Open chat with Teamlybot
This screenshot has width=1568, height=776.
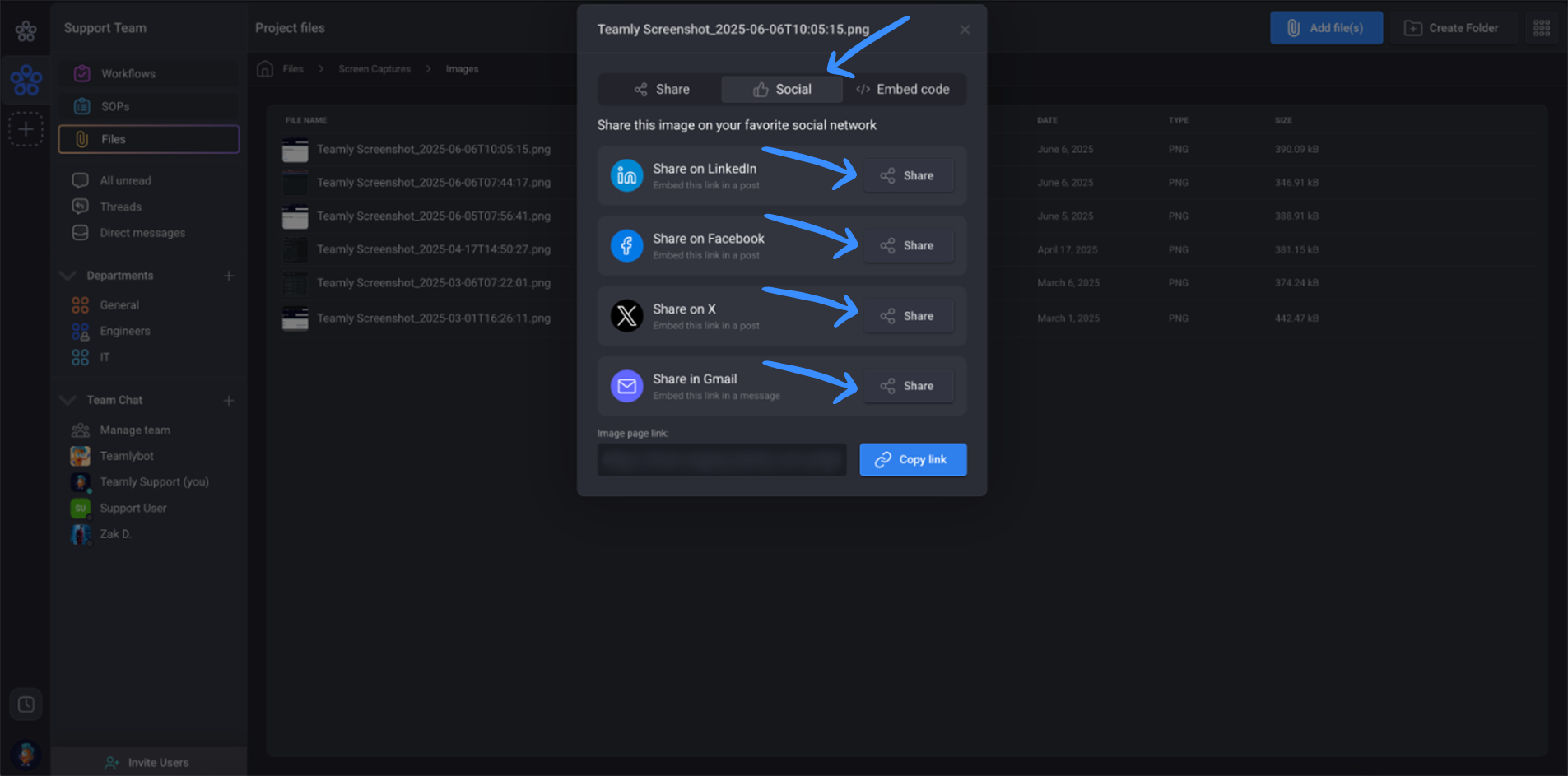[x=127, y=456]
